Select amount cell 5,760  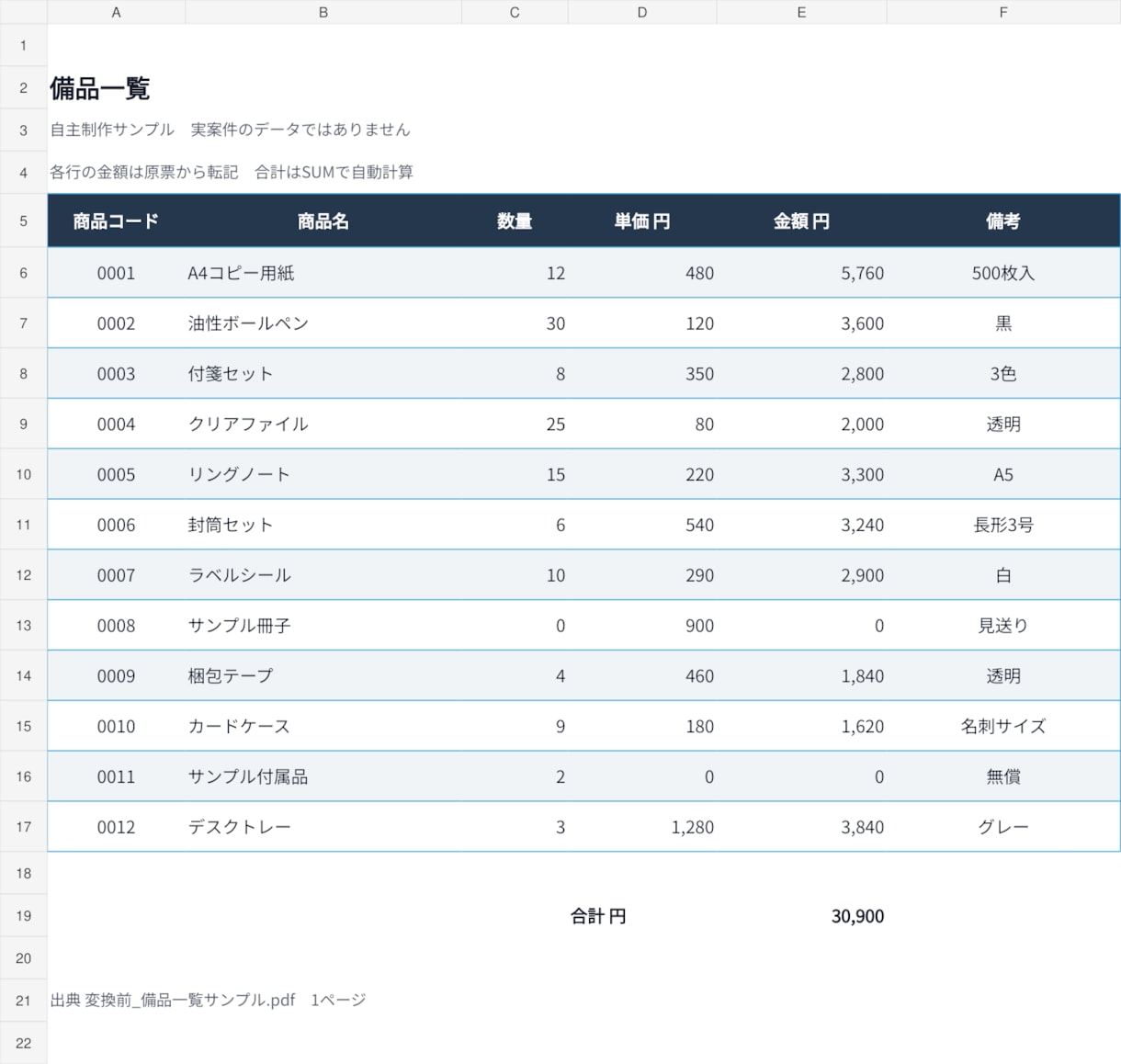(801, 273)
